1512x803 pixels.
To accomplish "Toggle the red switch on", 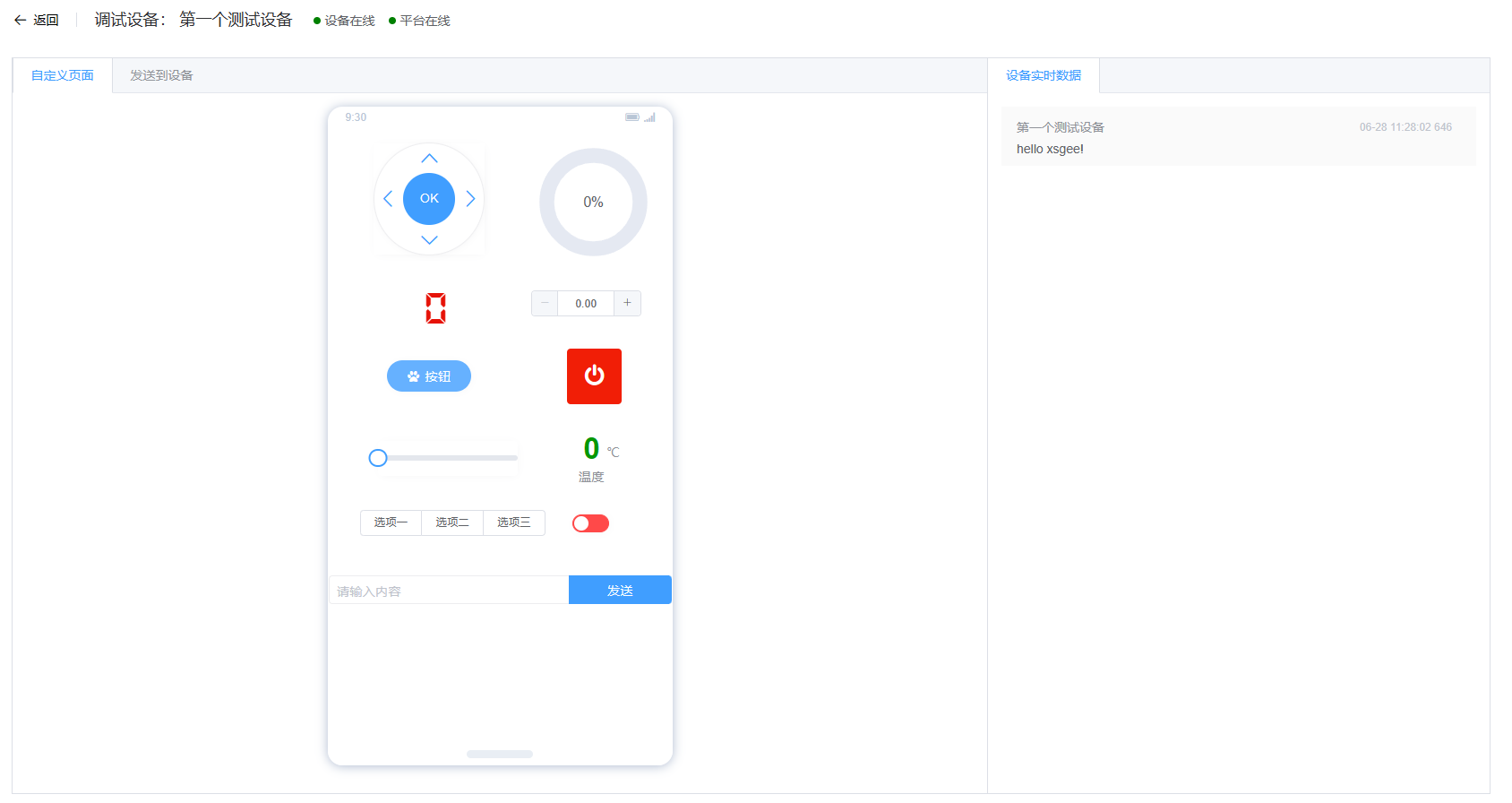I will (590, 523).
